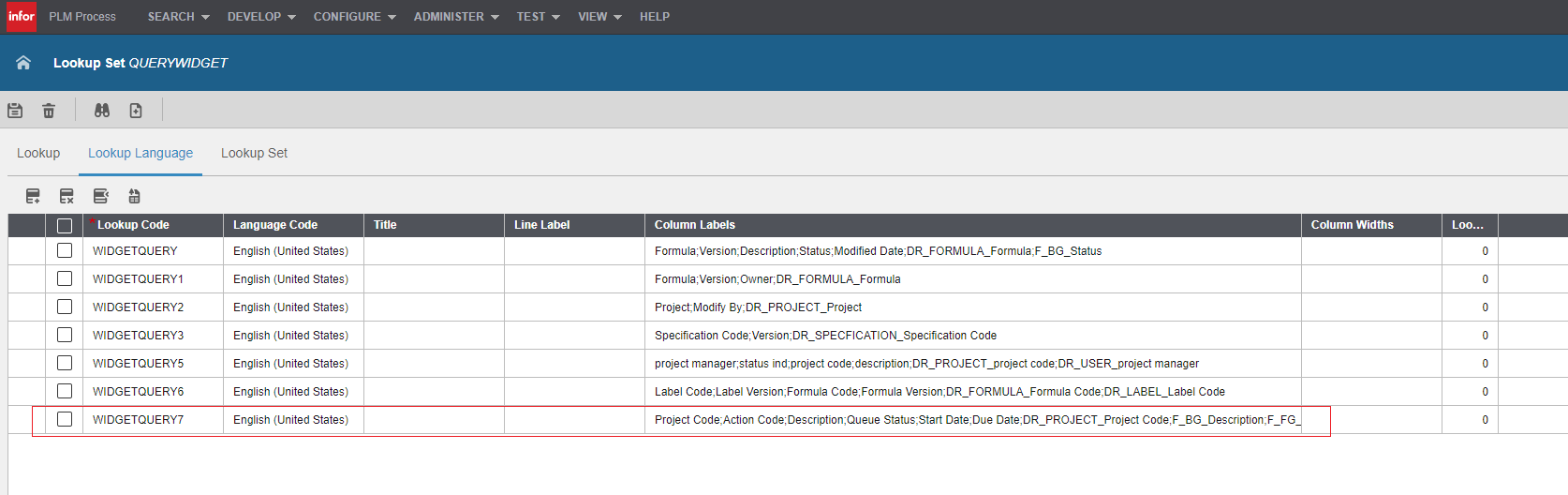Click the trash delete icon

pyautogui.click(x=49, y=111)
